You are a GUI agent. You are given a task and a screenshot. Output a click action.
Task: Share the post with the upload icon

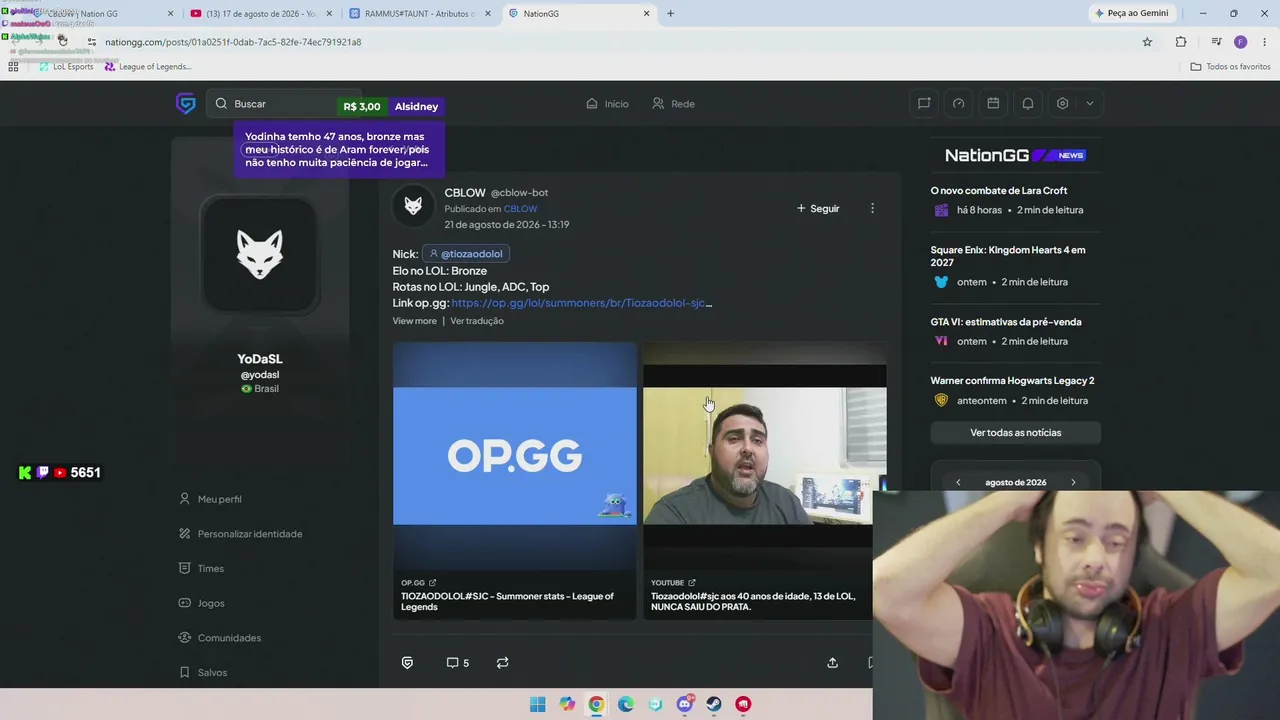832,663
